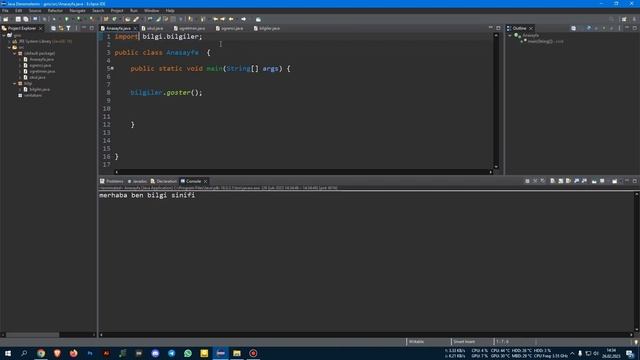Open the Windows Start menu
640x360 pixels.
(8, 353)
